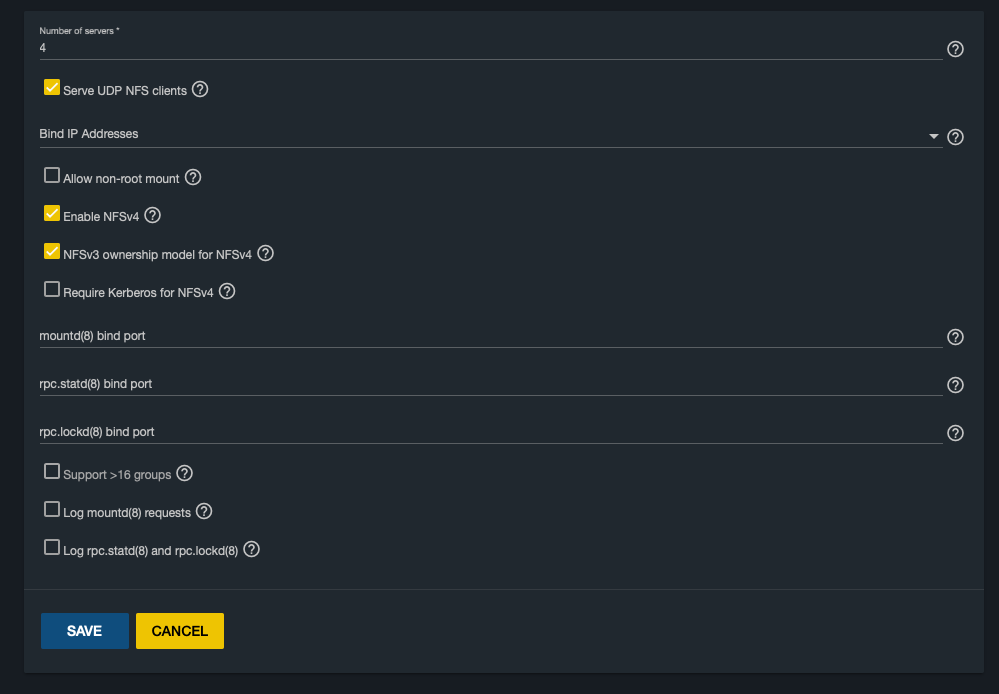Show help for Support >16 groups
Viewport: 999px width, 694px height.
pyautogui.click(x=185, y=474)
